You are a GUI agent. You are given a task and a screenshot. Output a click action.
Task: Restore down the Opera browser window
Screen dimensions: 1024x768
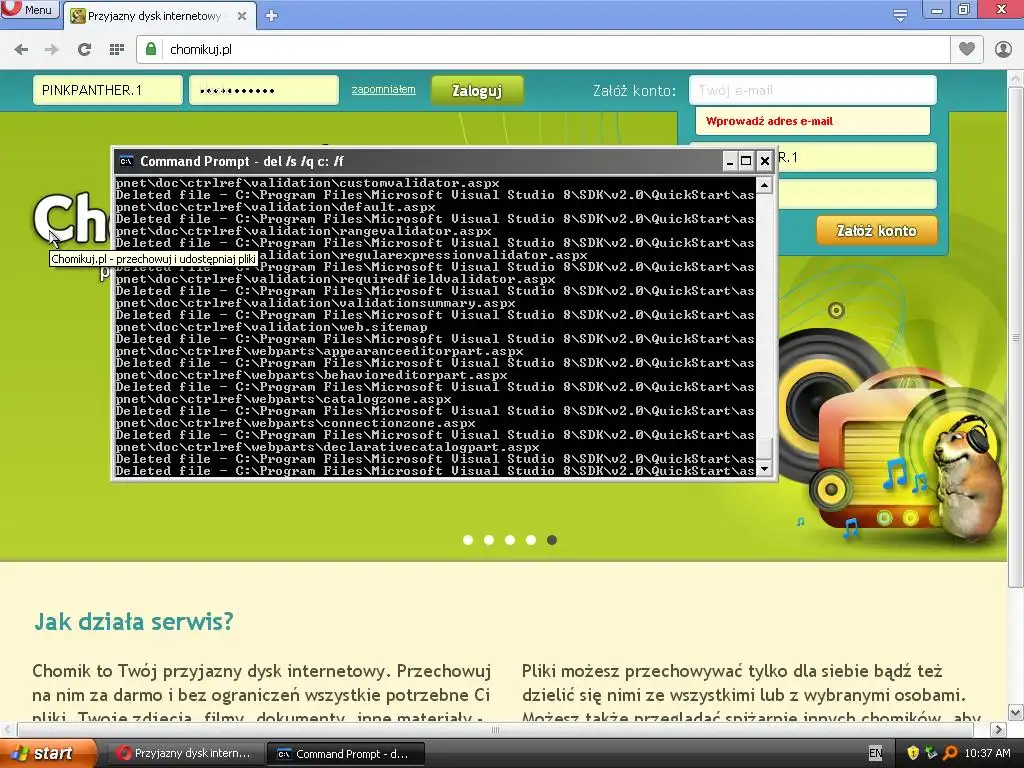click(964, 10)
